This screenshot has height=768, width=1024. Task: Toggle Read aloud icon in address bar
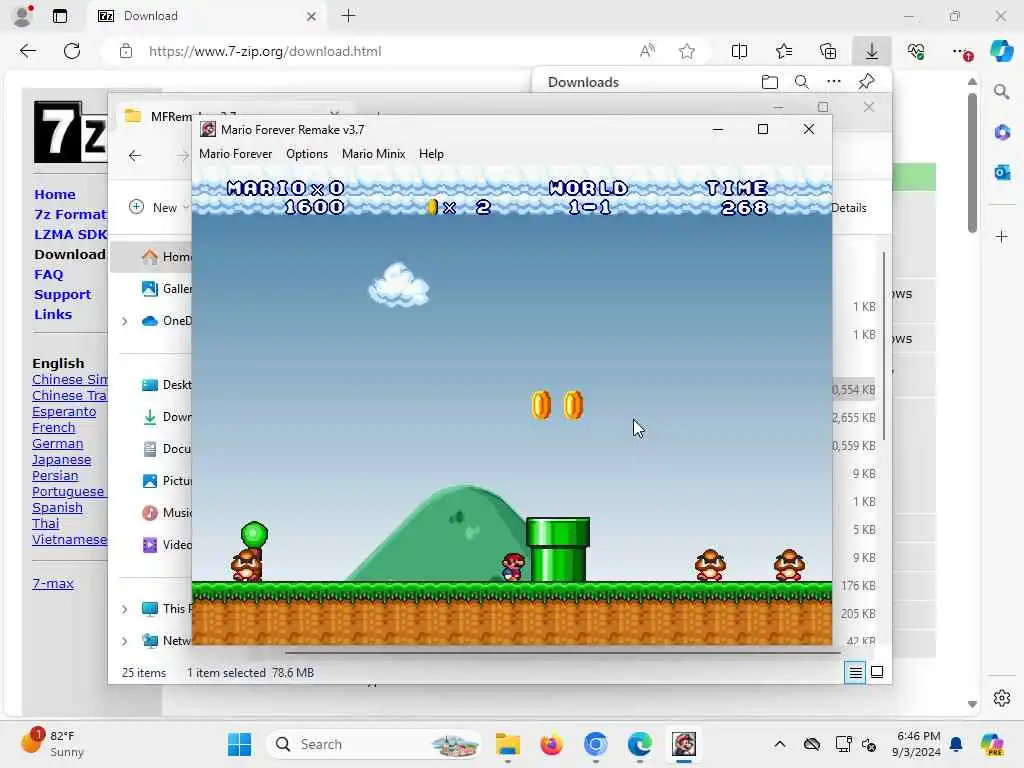(x=647, y=51)
